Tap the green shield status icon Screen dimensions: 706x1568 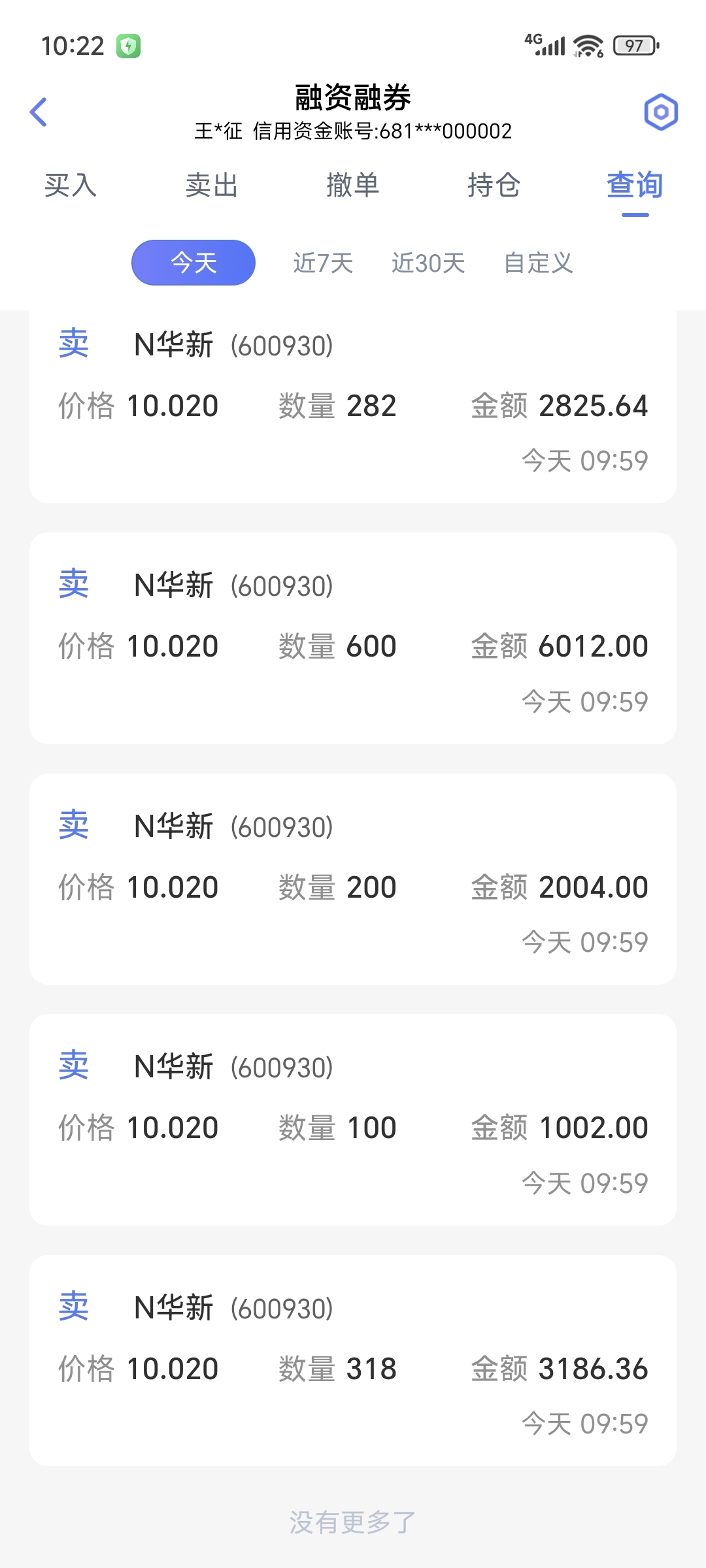(x=129, y=46)
